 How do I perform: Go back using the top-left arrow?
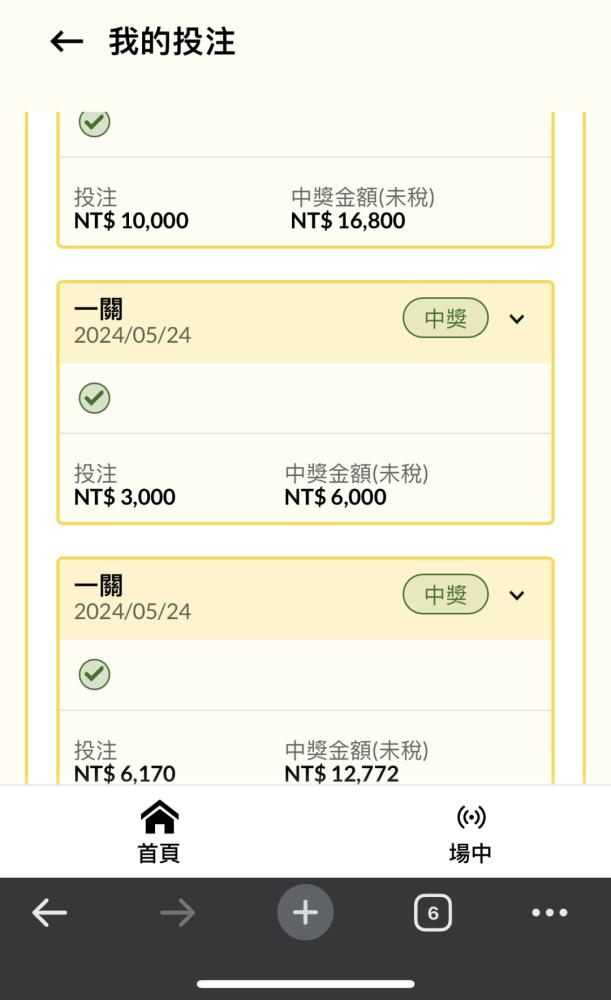tap(67, 42)
